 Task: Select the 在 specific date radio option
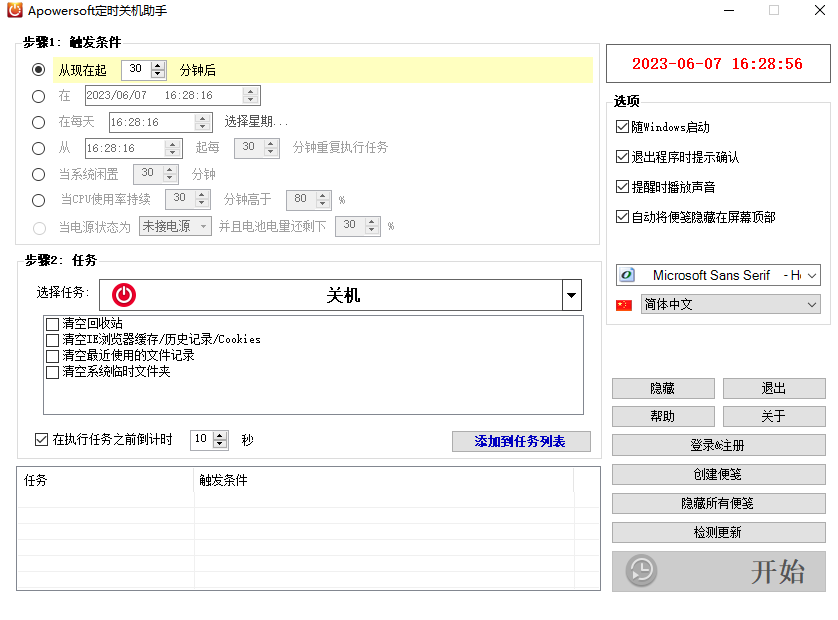38,96
